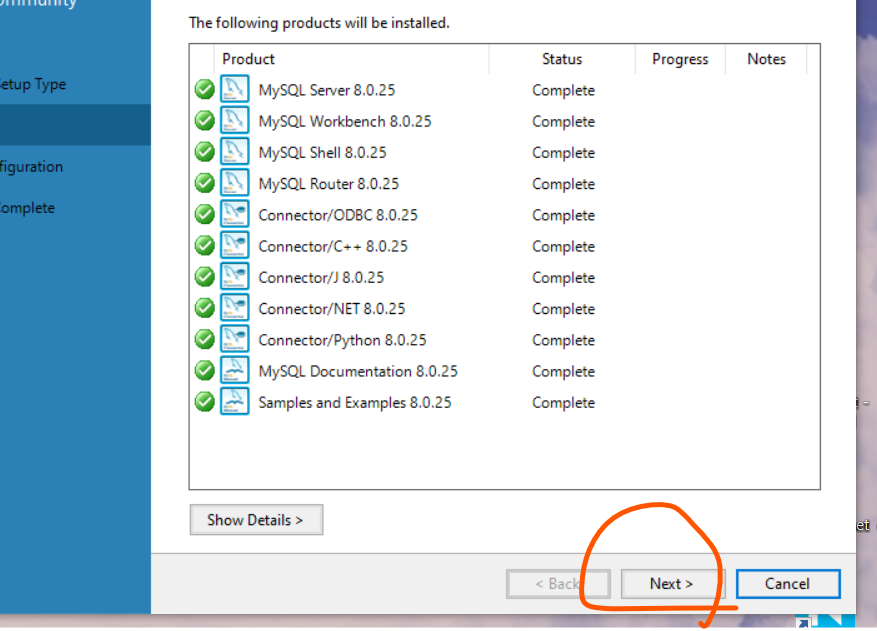Click the Connector/C++ 8.0.25 product icon
The width and height of the screenshot is (877, 631).
234,246
